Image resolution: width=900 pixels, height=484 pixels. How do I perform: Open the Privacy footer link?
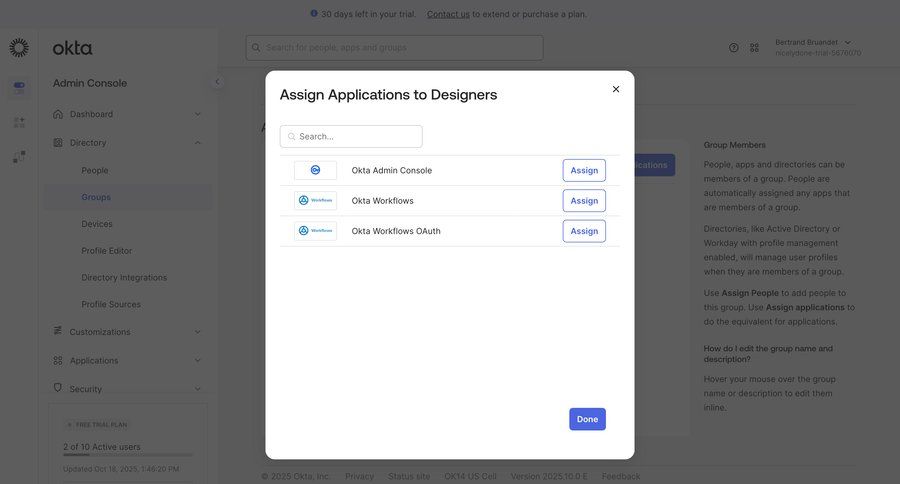point(359,477)
